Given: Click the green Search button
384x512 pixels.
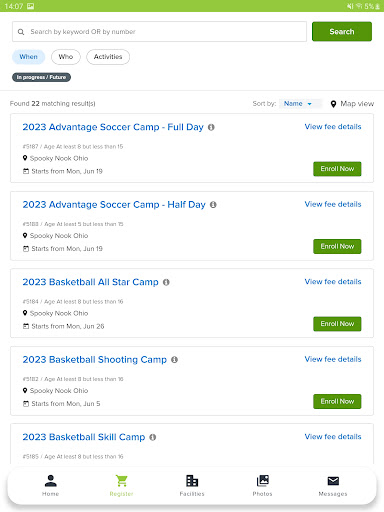Looking at the screenshot, I should click(342, 32).
